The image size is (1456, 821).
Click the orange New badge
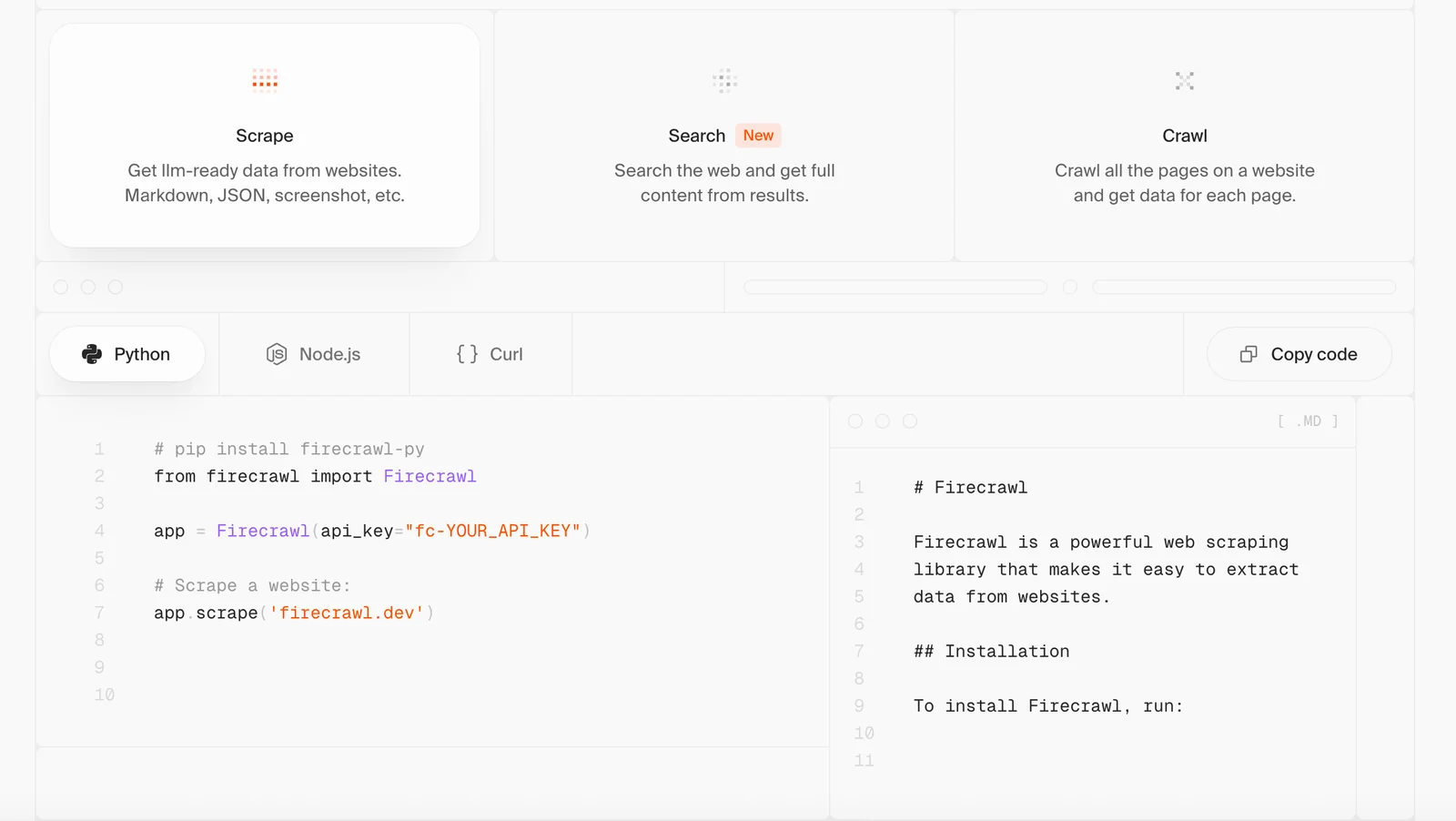pos(758,136)
